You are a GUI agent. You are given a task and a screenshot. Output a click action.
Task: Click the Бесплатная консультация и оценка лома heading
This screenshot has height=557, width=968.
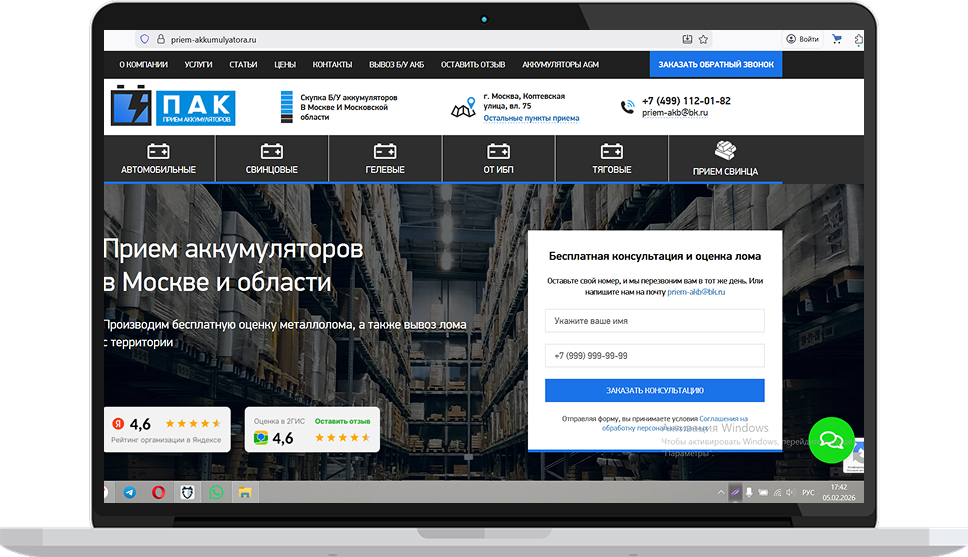(655, 256)
